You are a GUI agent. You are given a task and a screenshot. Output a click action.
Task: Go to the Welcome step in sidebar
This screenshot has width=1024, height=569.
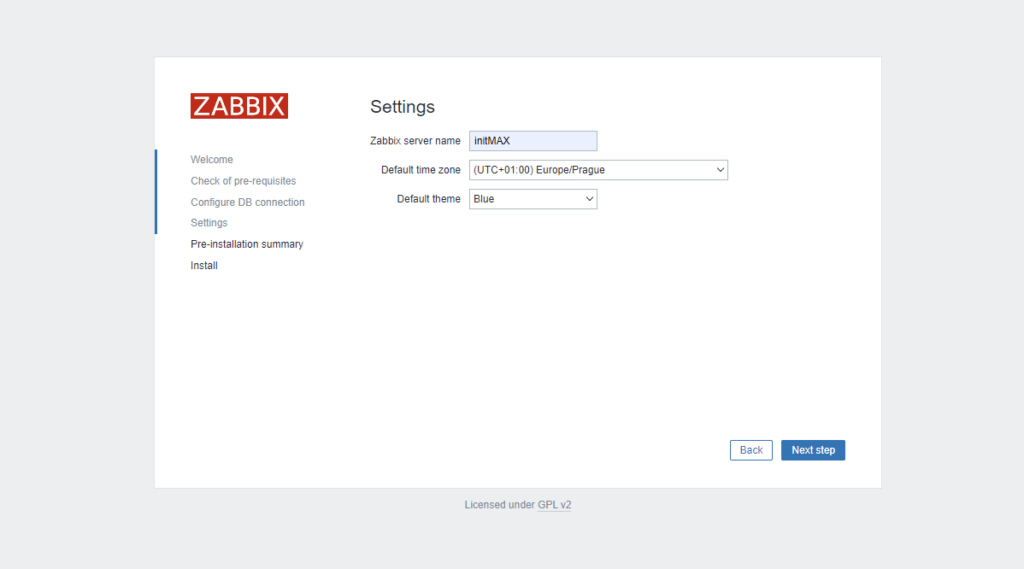tap(212, 160)
